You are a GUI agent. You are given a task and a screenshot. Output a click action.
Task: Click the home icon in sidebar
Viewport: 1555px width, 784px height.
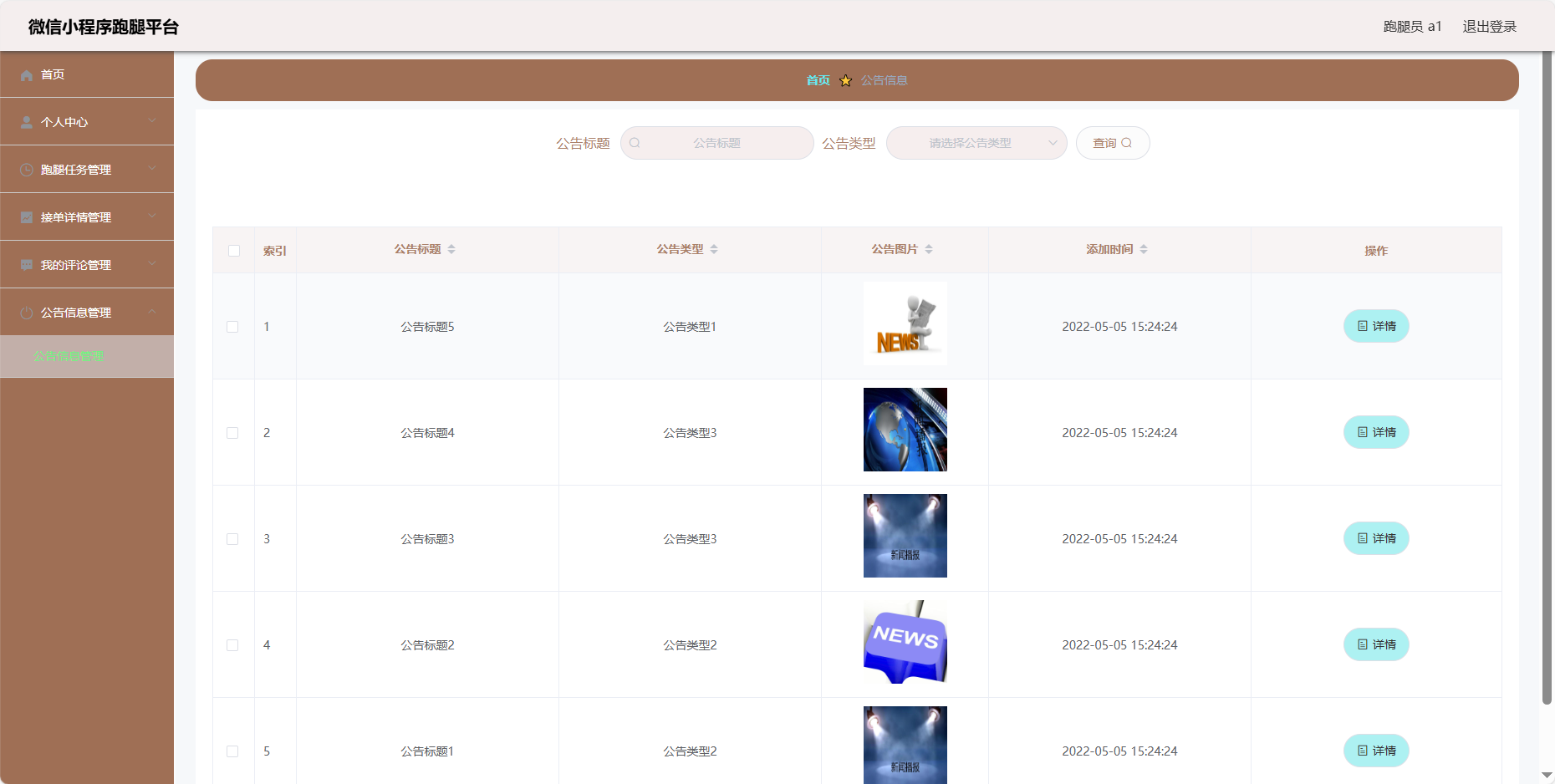[x=27, y=75]
